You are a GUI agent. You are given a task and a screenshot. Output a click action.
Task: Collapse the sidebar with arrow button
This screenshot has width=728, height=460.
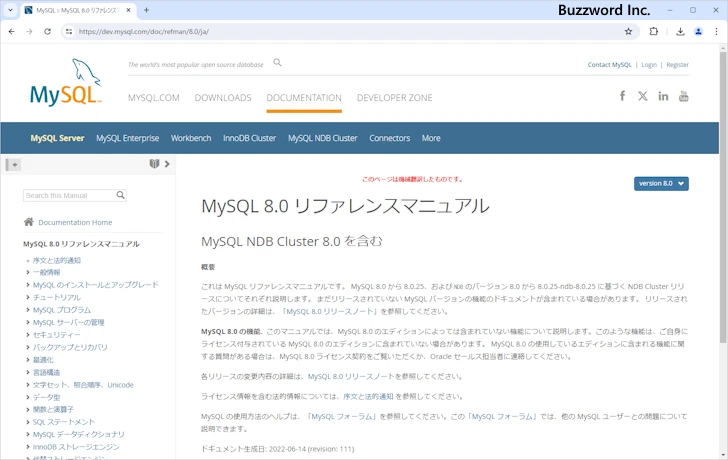click(x=13, y=164)
